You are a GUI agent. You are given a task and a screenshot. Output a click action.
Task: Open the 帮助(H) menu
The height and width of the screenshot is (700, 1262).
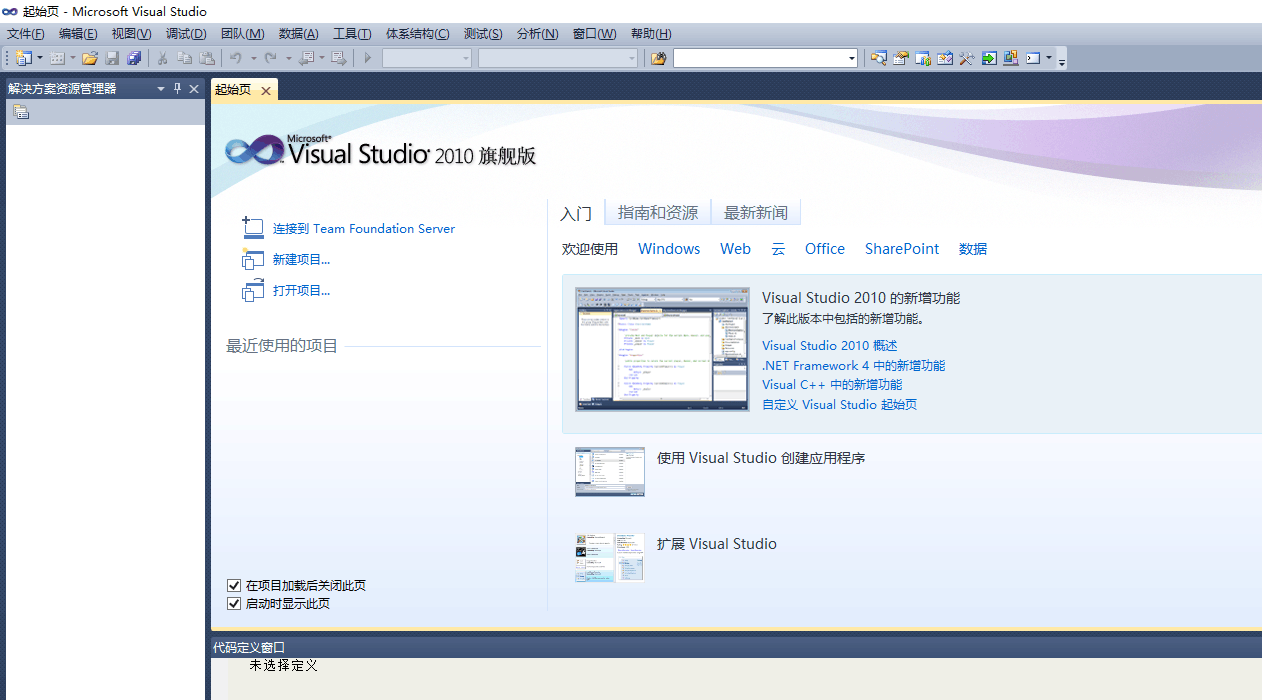[650, 34]
